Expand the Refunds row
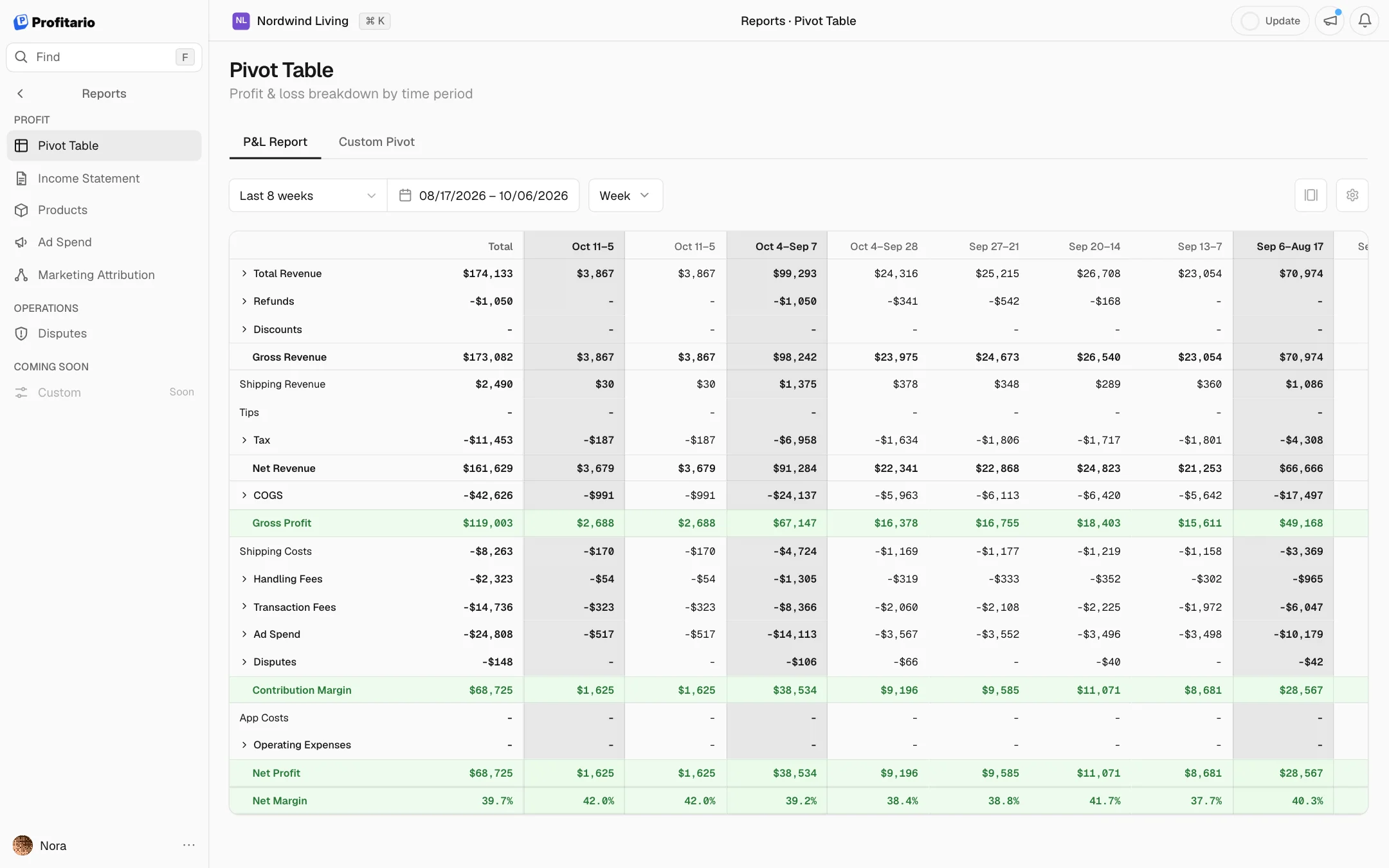 [244, 301]
